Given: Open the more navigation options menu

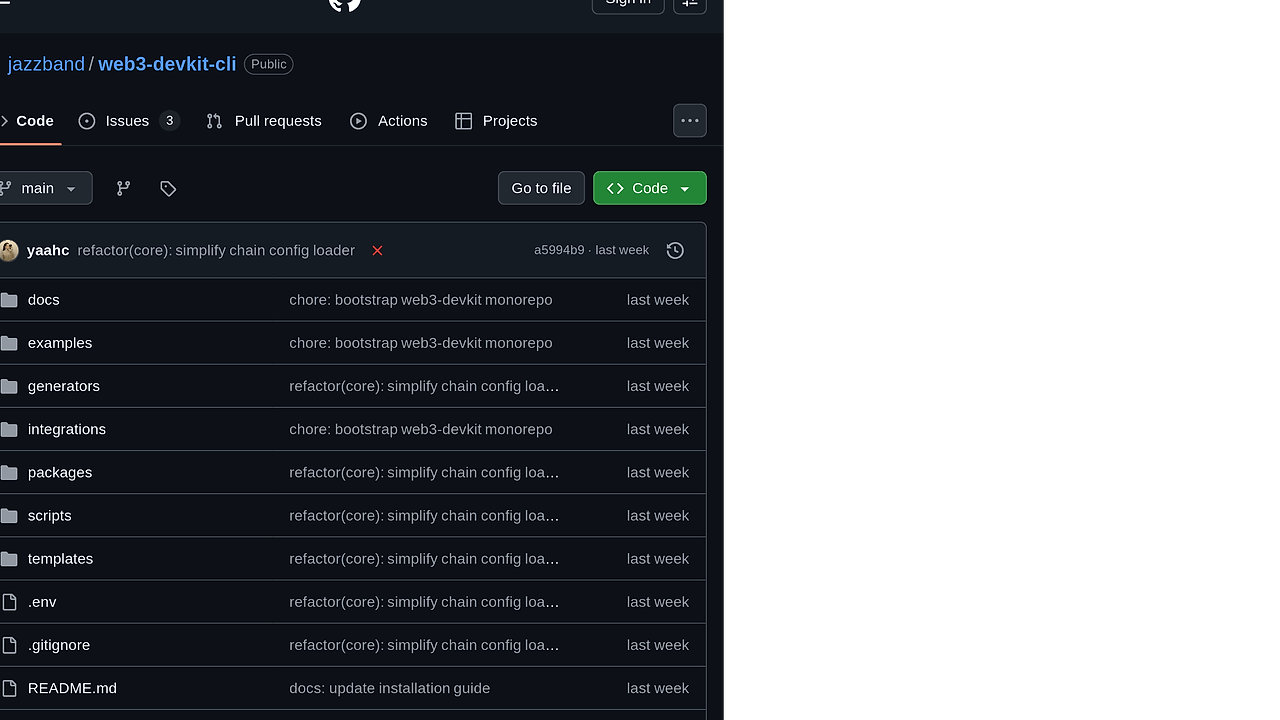Looking at the screenshot, I should coord(690,121).
